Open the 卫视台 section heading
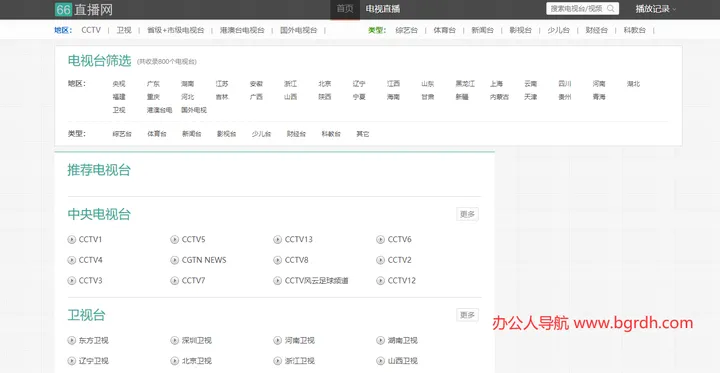This screenshot has width=720, height=373. [x=86, y=315]
